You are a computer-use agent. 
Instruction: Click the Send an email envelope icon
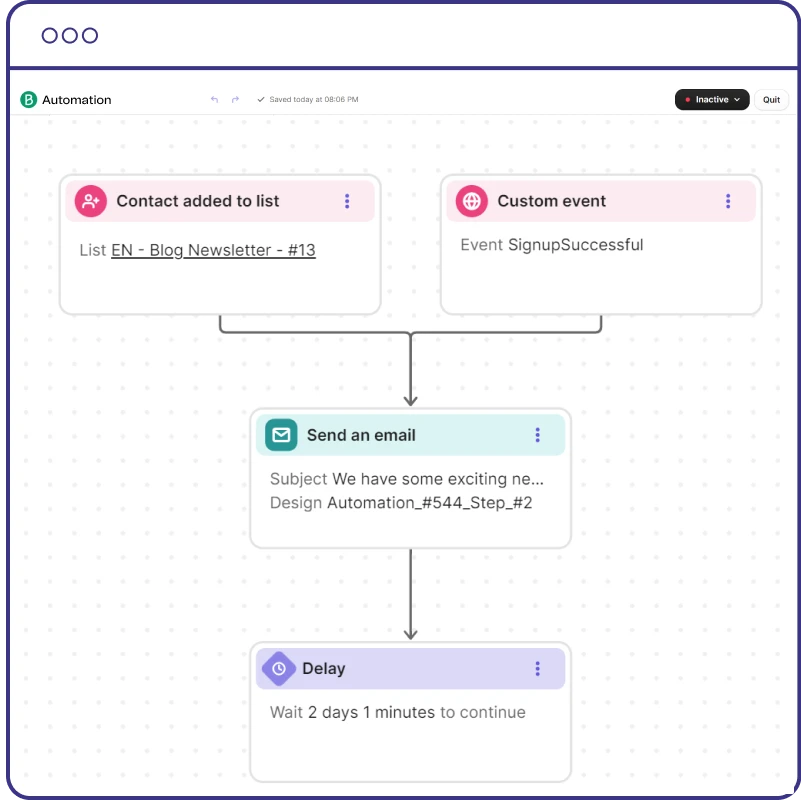(x=281, y=435)
